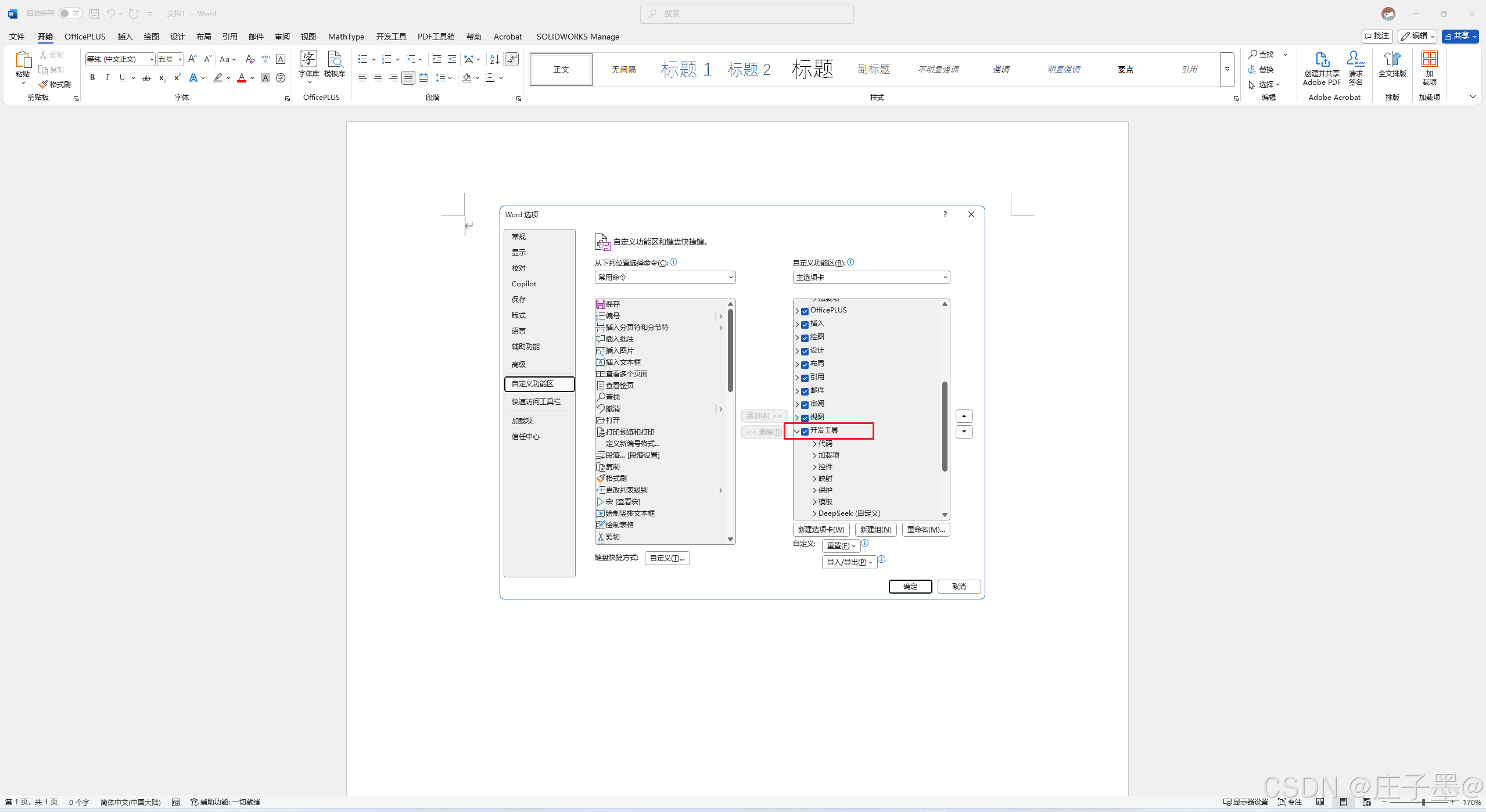Click the sort (A-Z) icon in ribbon
The width and height of the screenshot is (1486, 812).
click(x=494, y=59)
